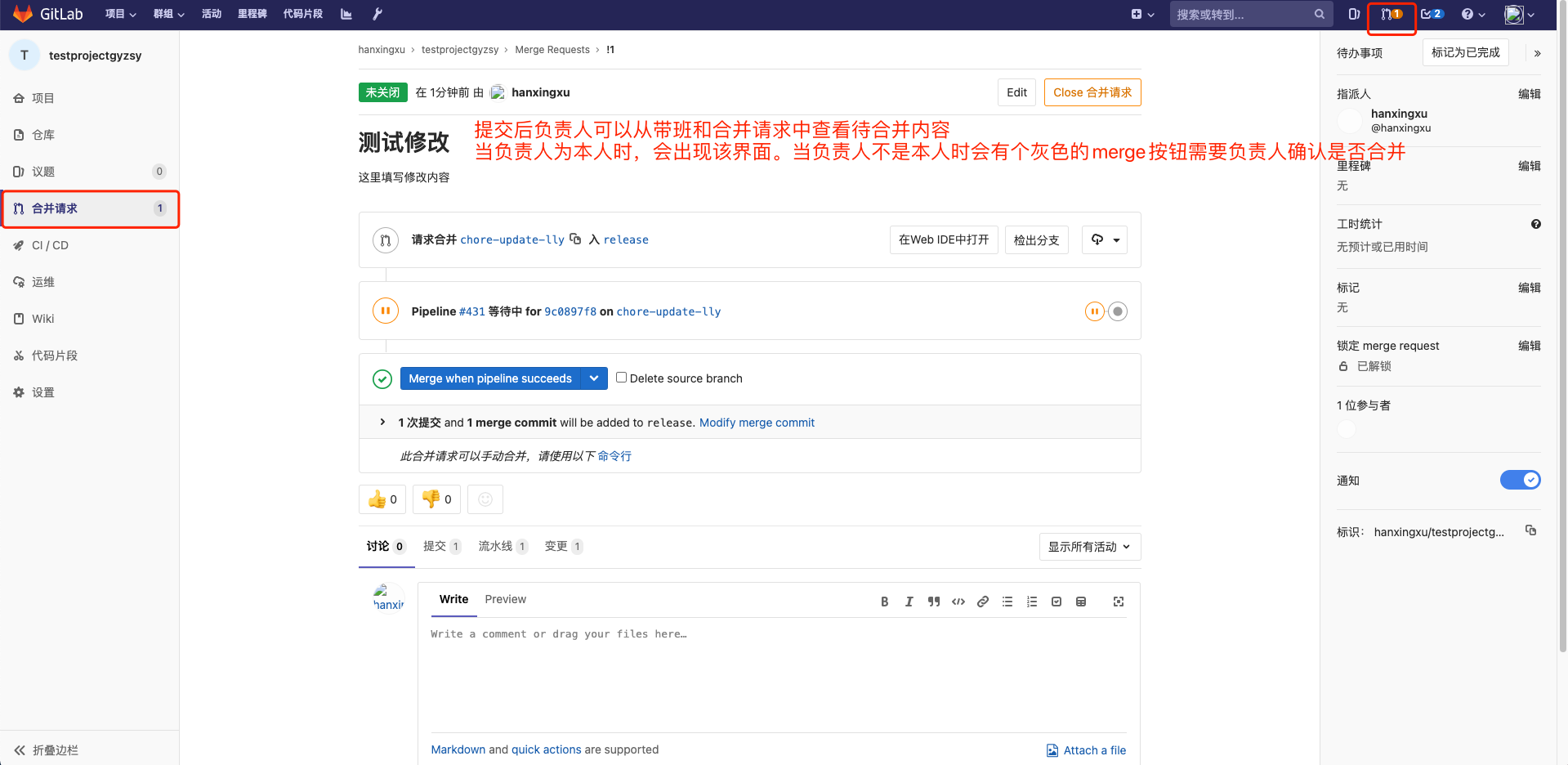This screenshot has width=1568, height=765.
Task: Switch to the 提交 tab
Action: click(442, 546)
